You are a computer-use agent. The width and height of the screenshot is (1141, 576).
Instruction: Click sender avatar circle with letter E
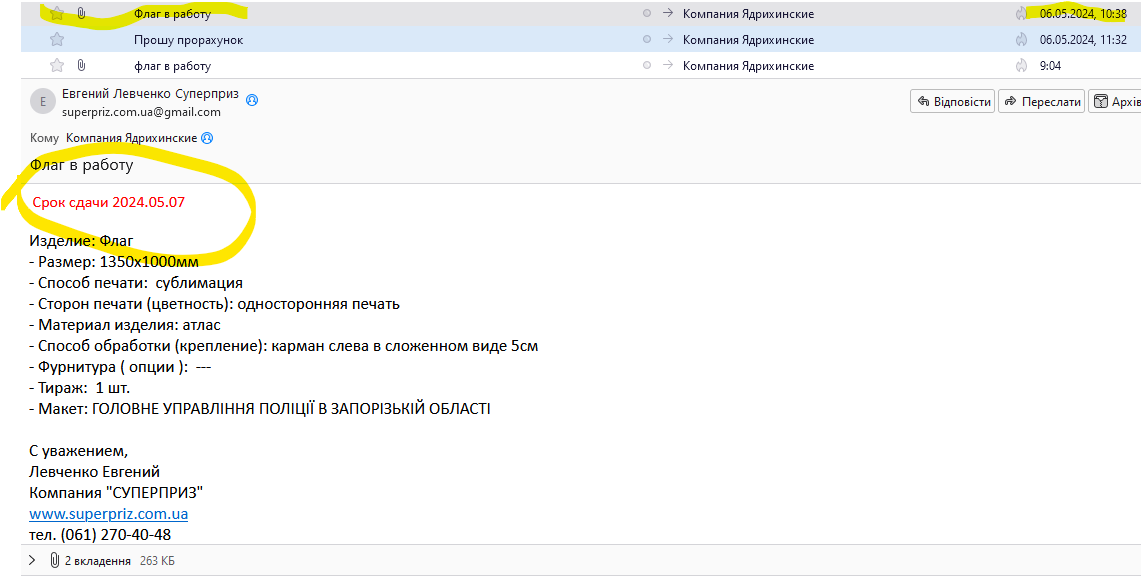tap(43, 102)
